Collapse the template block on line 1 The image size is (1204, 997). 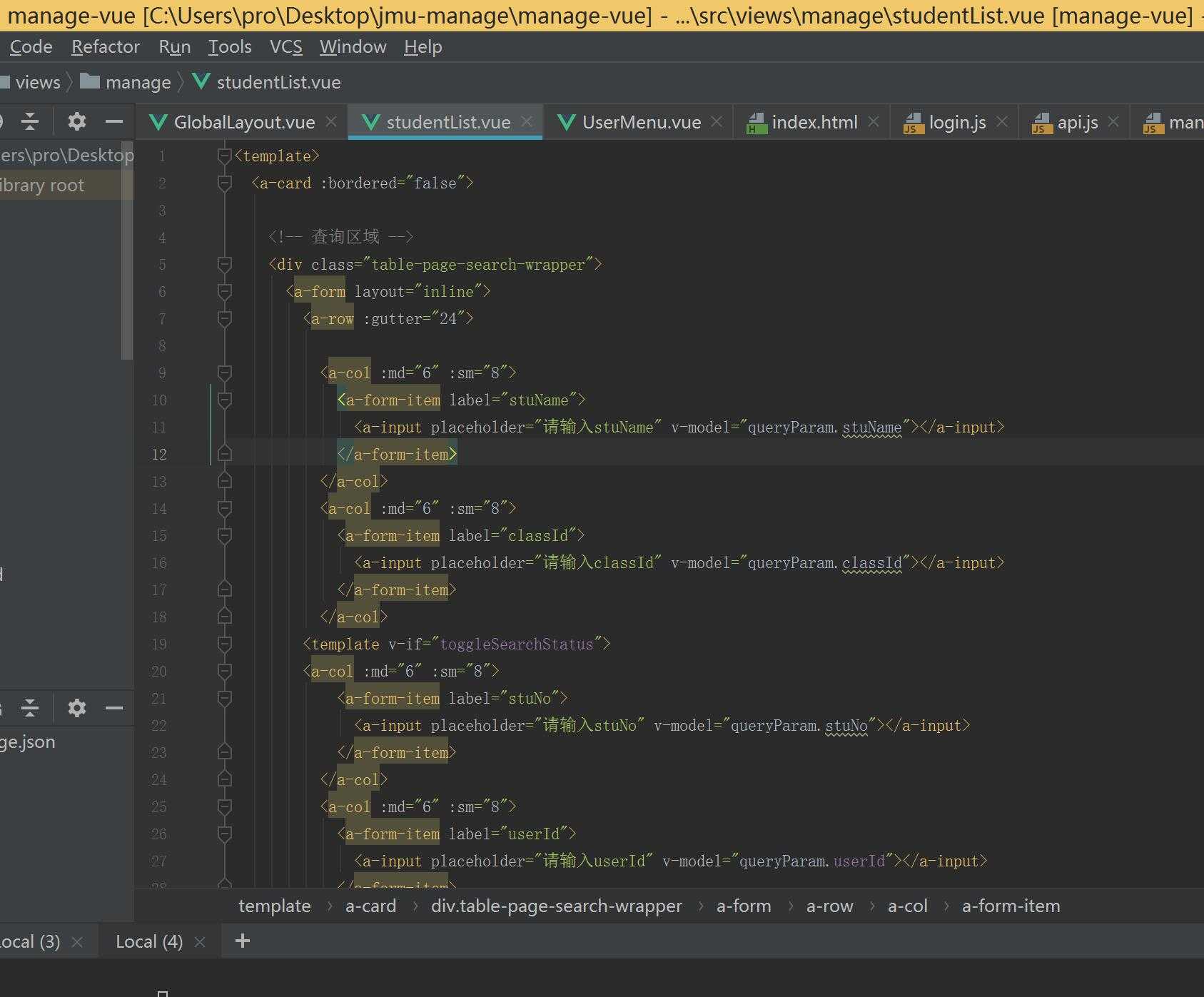(x=224, y=156)
